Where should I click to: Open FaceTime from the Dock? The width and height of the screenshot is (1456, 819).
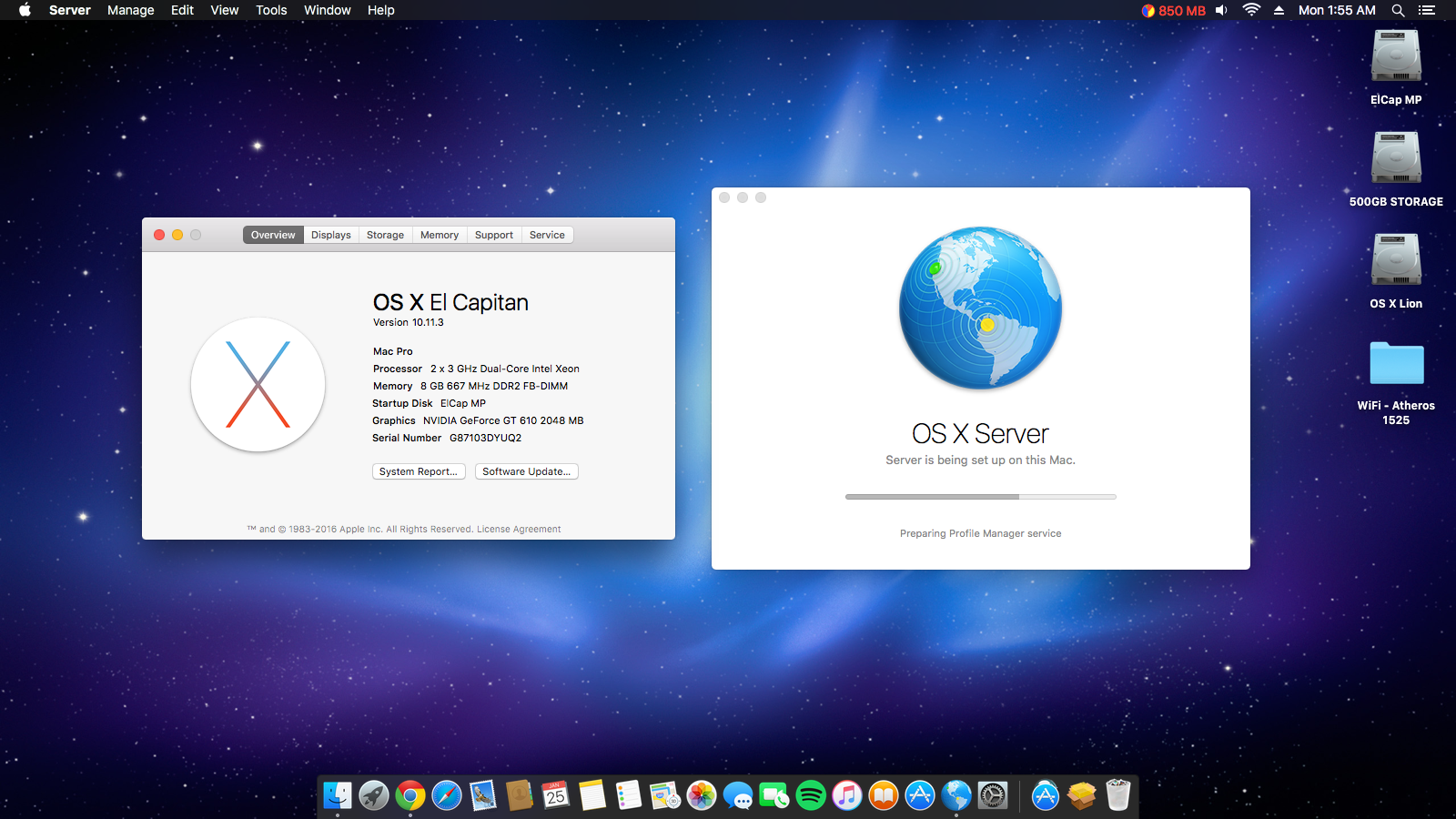point(774,796)
